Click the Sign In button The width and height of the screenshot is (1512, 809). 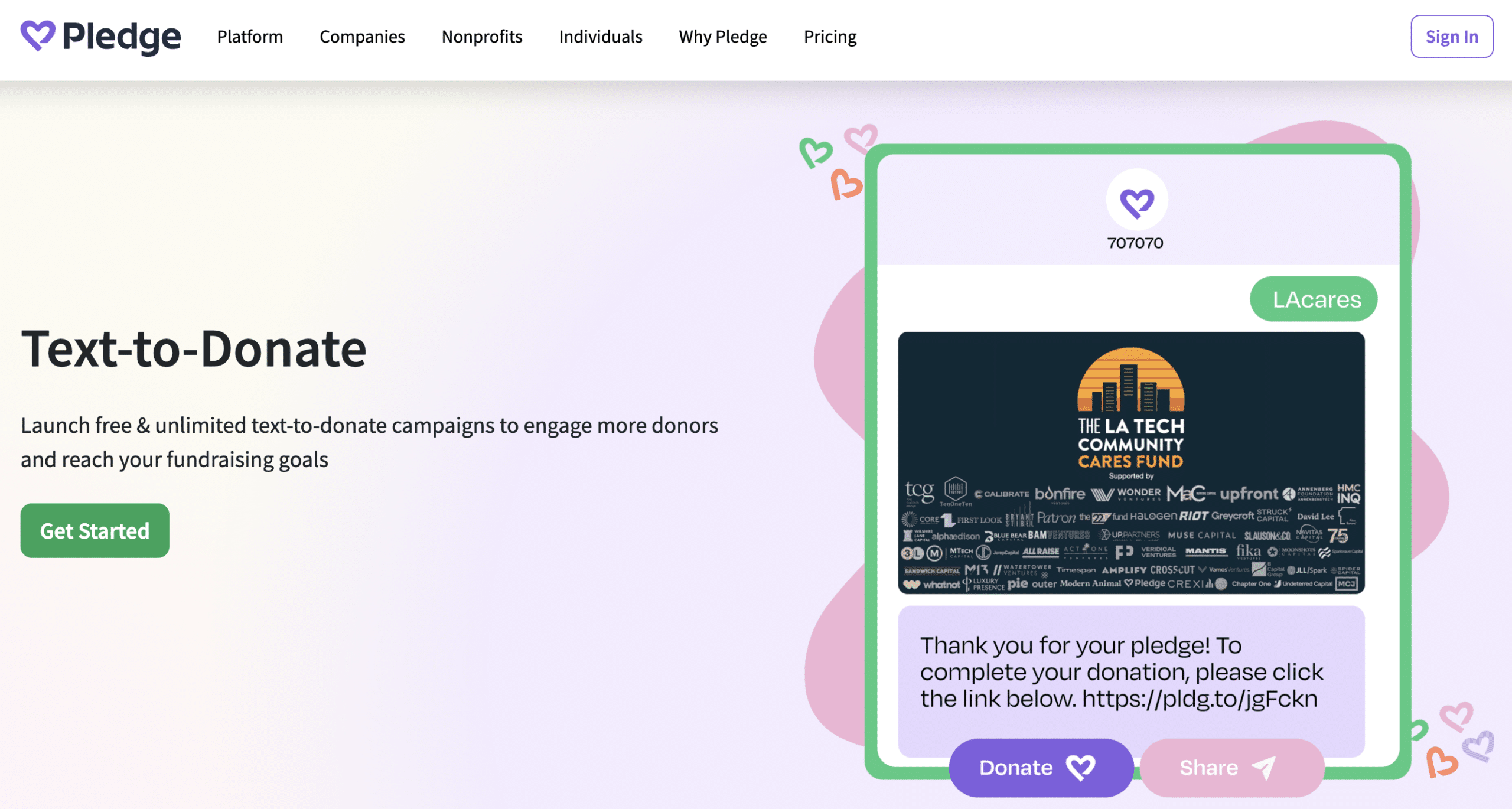pyautogui.click(x=1452, y=37)
